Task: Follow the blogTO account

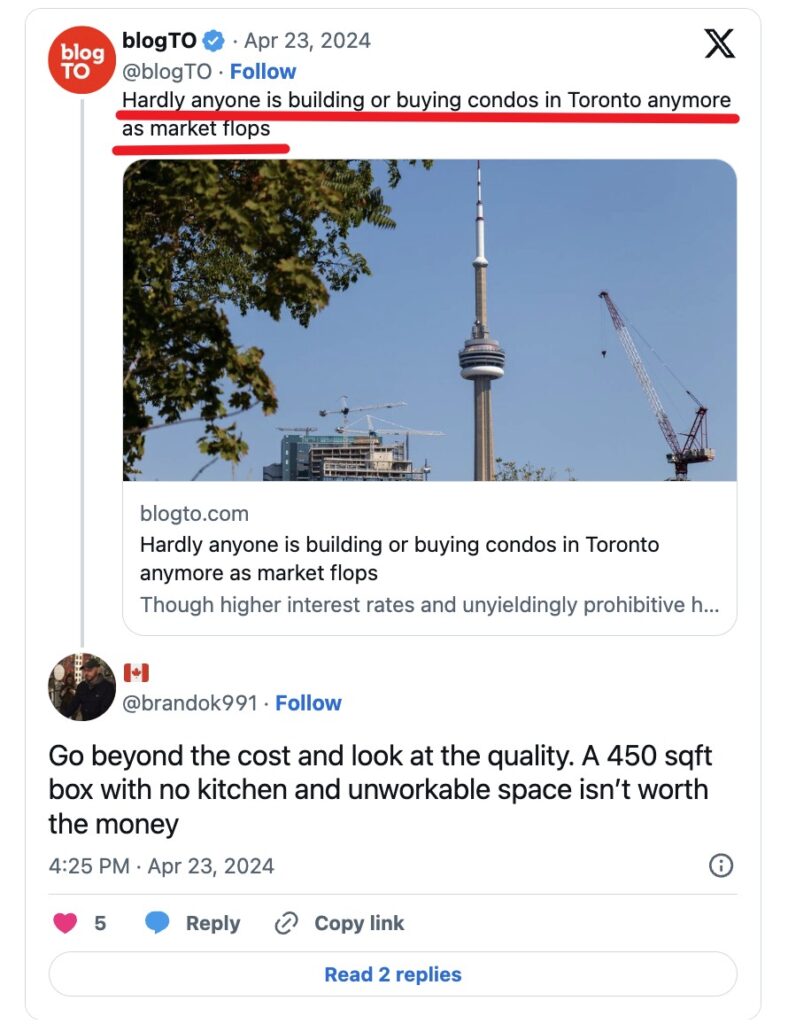Action: pos(263,72)
